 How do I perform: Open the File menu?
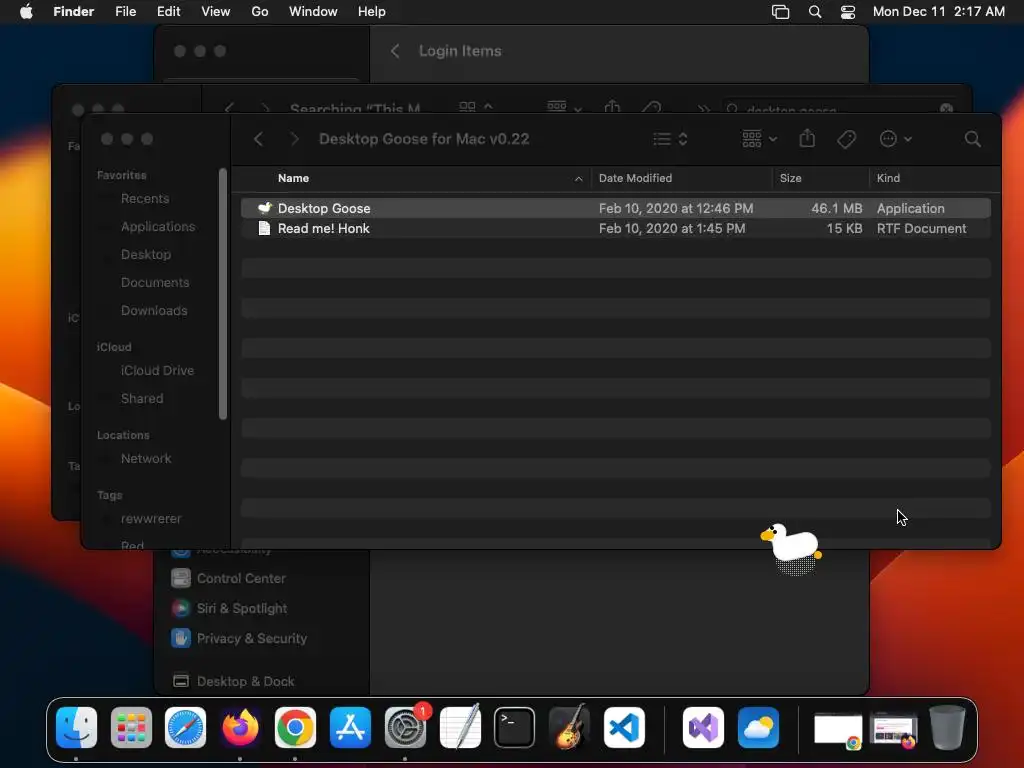[125, 12]
